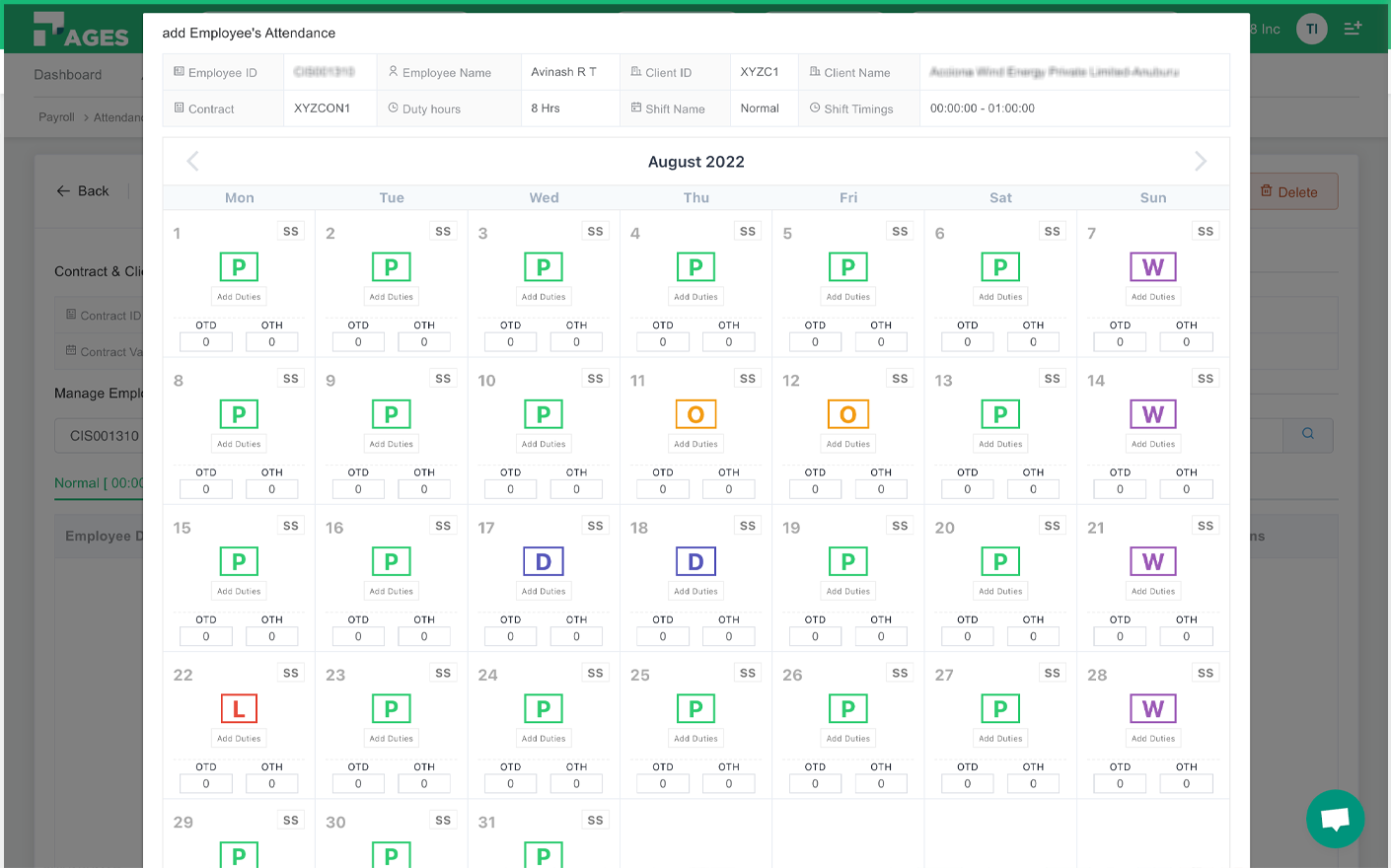
Task: Click the Delete button
Action: coord(1296,192)
